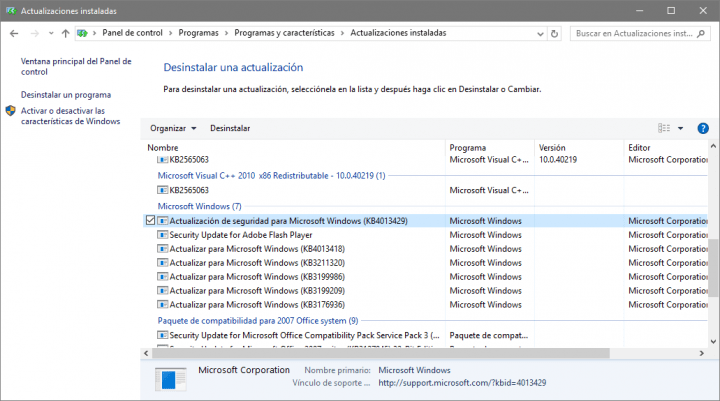Viewport: 720px width, 401px height.
Task: Open more view options dropdown arrow
Action: coord(681,128)
